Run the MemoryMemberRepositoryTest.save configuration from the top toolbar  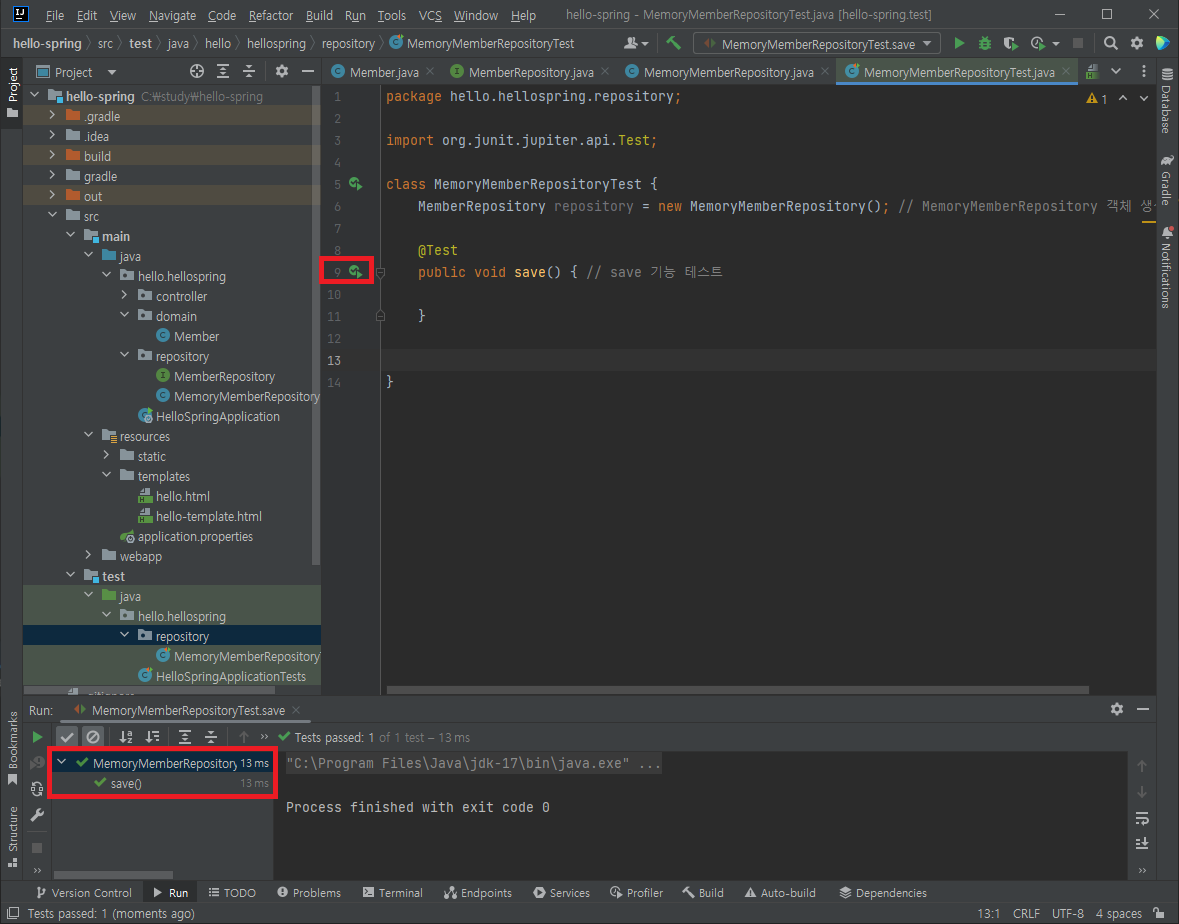(x=959, y=44)
